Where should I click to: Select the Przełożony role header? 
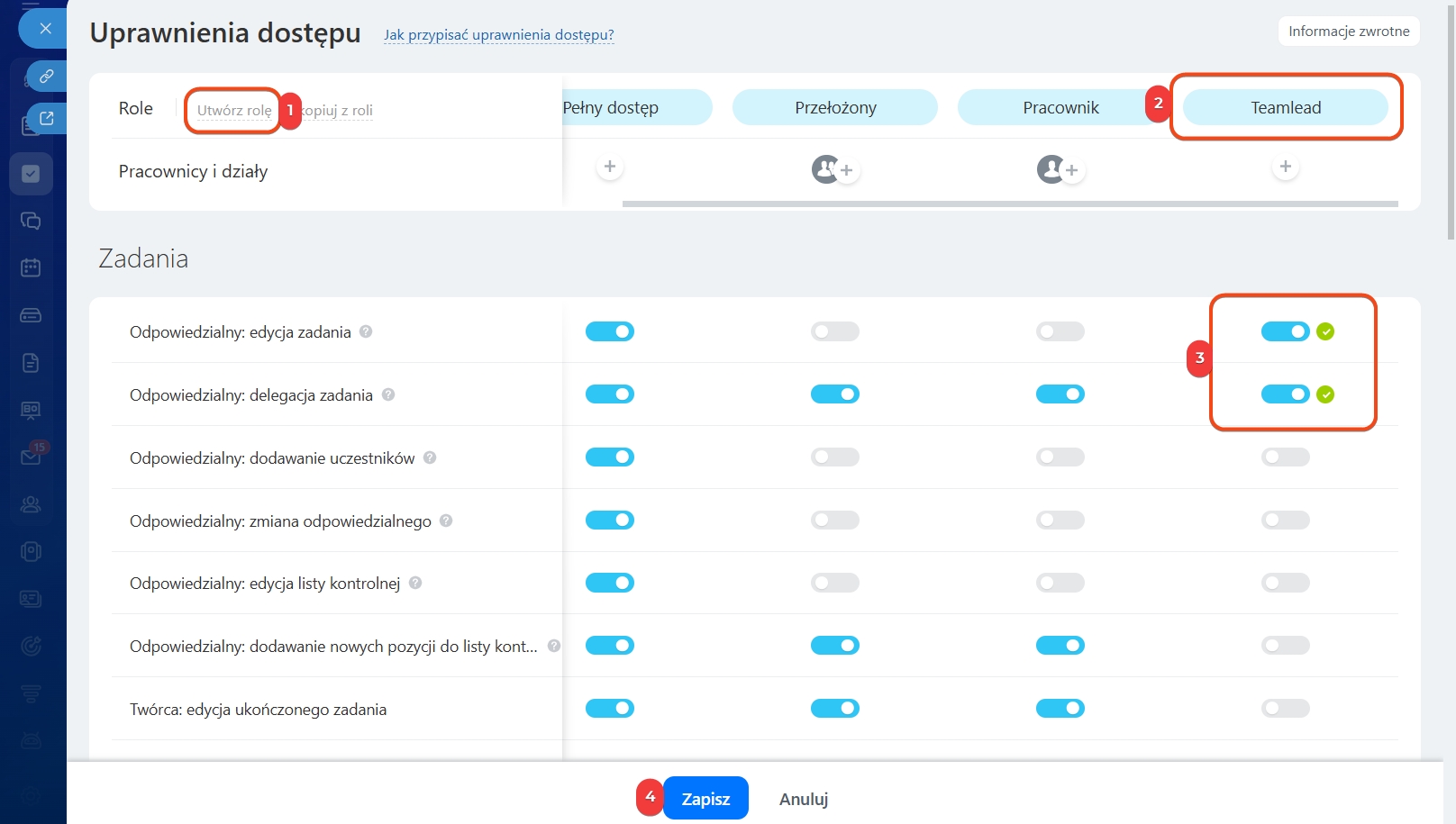tap(835, 107)
